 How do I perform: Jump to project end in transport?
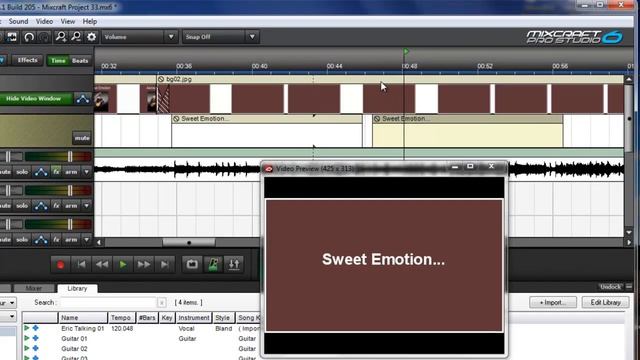pos(164,265)
